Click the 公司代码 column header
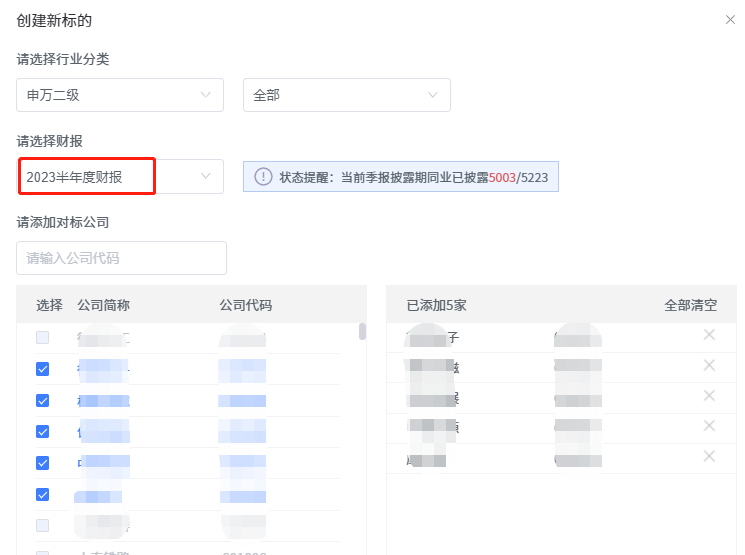The width and height of the screenshot is (745, 555). [x=246, y=305]
